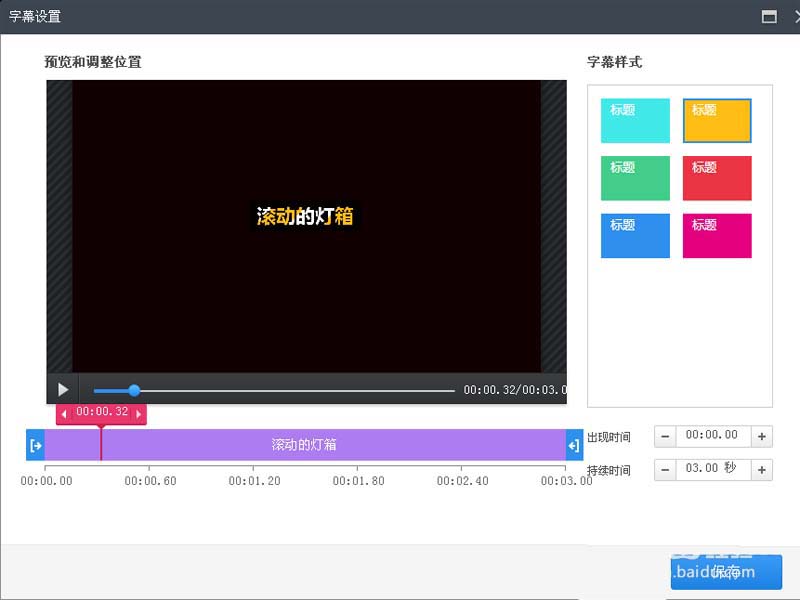Step playhead time backward with left arrow
The width and height of the screenshot is (800, 600).
click(x=64, y=414)
